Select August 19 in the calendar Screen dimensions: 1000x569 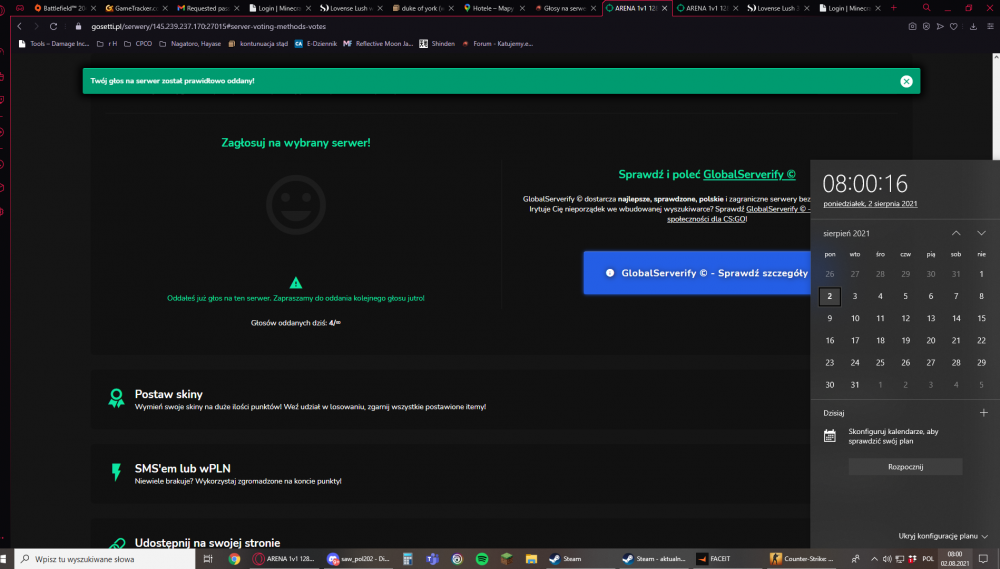pos(905,341)
